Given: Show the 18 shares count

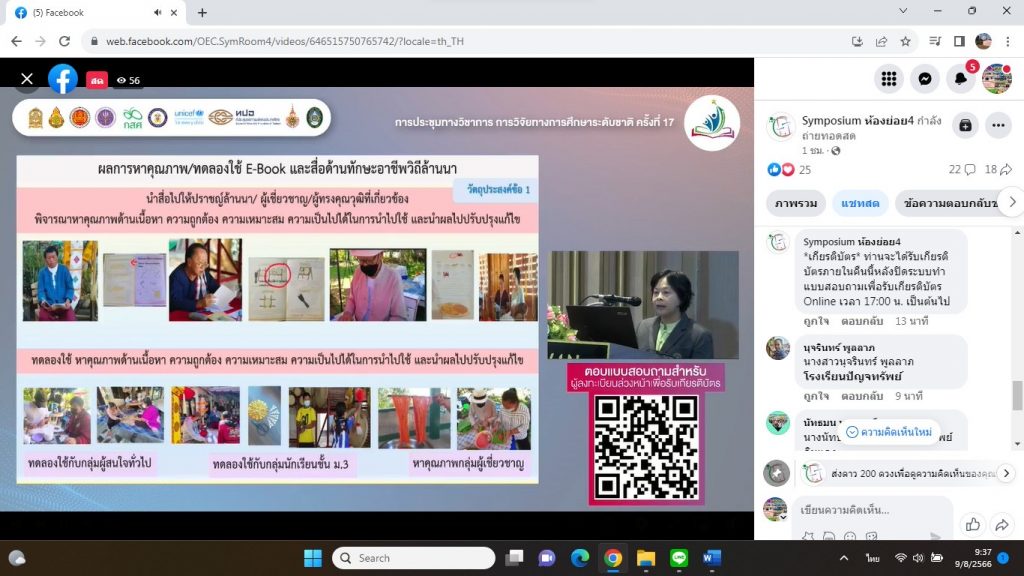Looking at the screenshot, I should pos(998,170).
